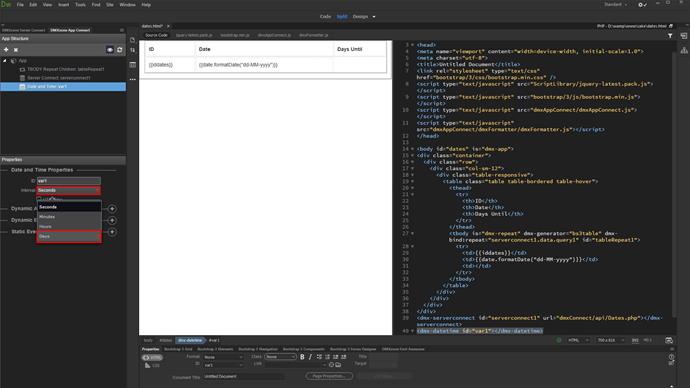
Task: Select the Source Code related-file tab
Action: point(156,35)
